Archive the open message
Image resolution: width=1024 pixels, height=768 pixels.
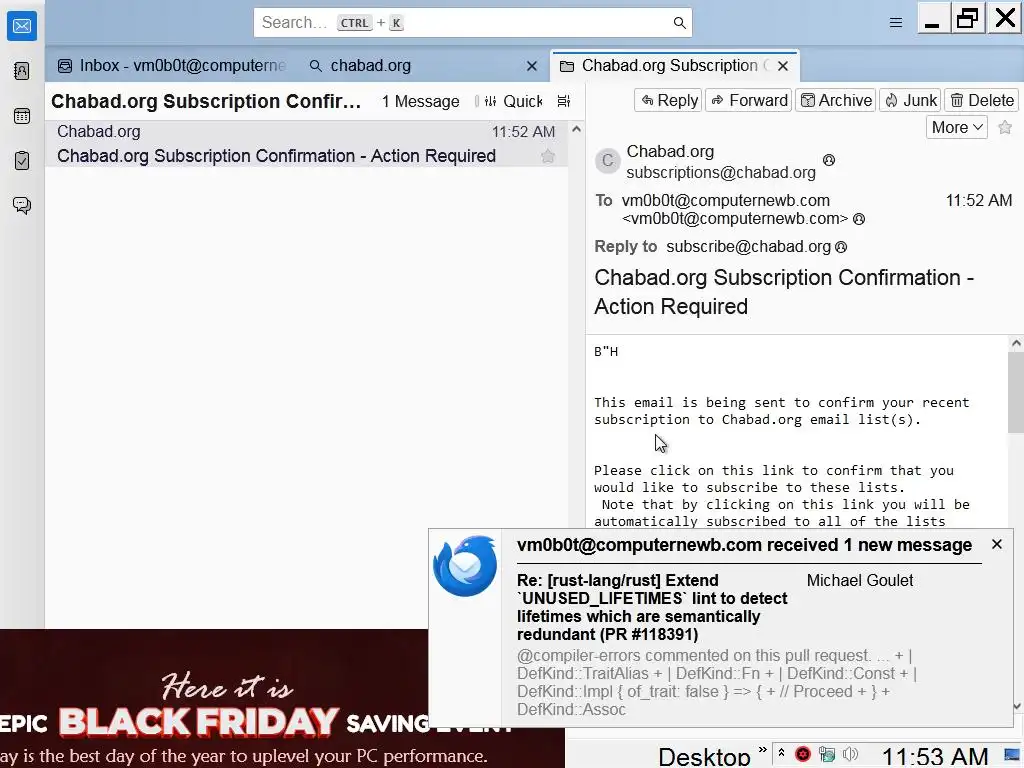(835, 101)
